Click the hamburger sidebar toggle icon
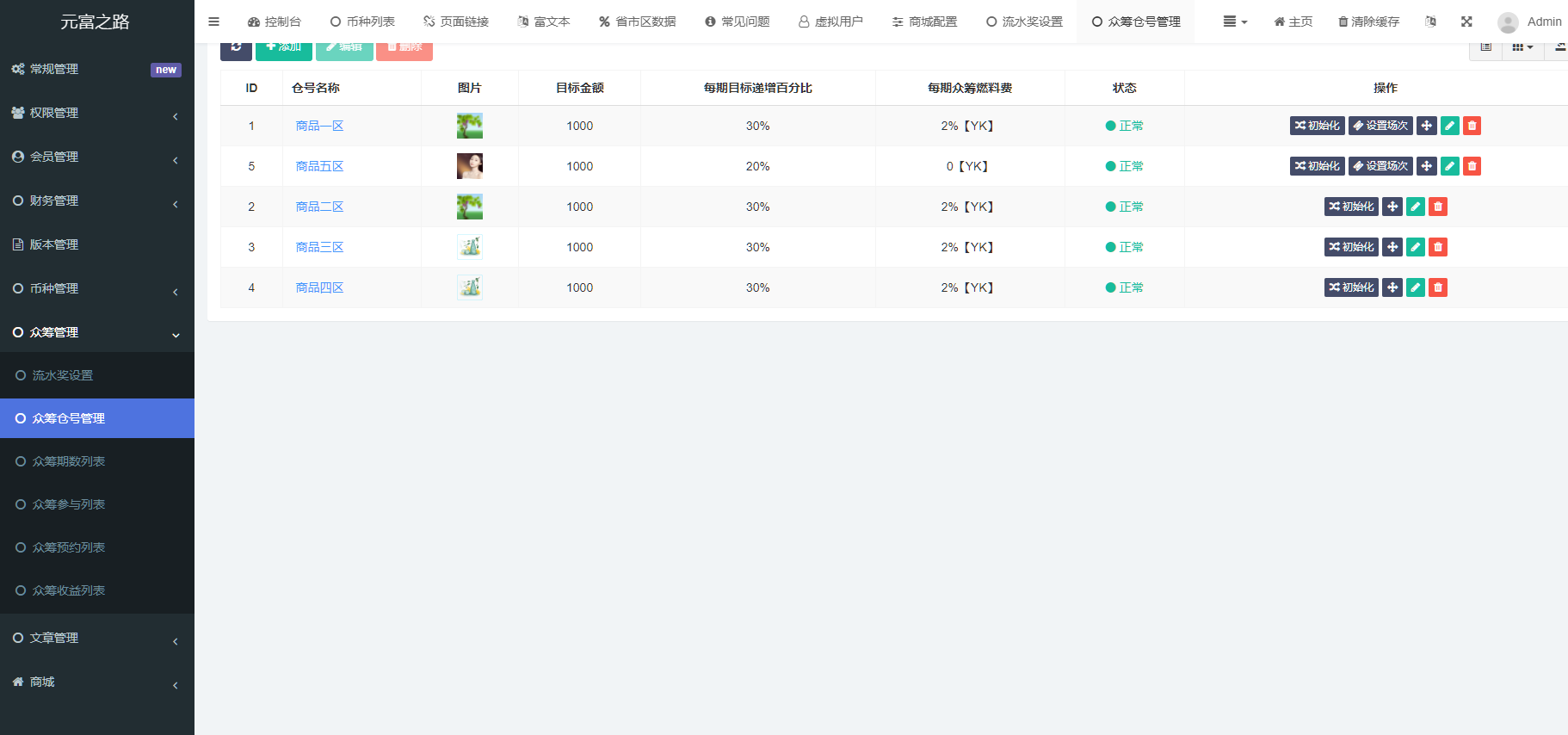The height and width of the screenshot is (735, 1568). pos(213,22)
